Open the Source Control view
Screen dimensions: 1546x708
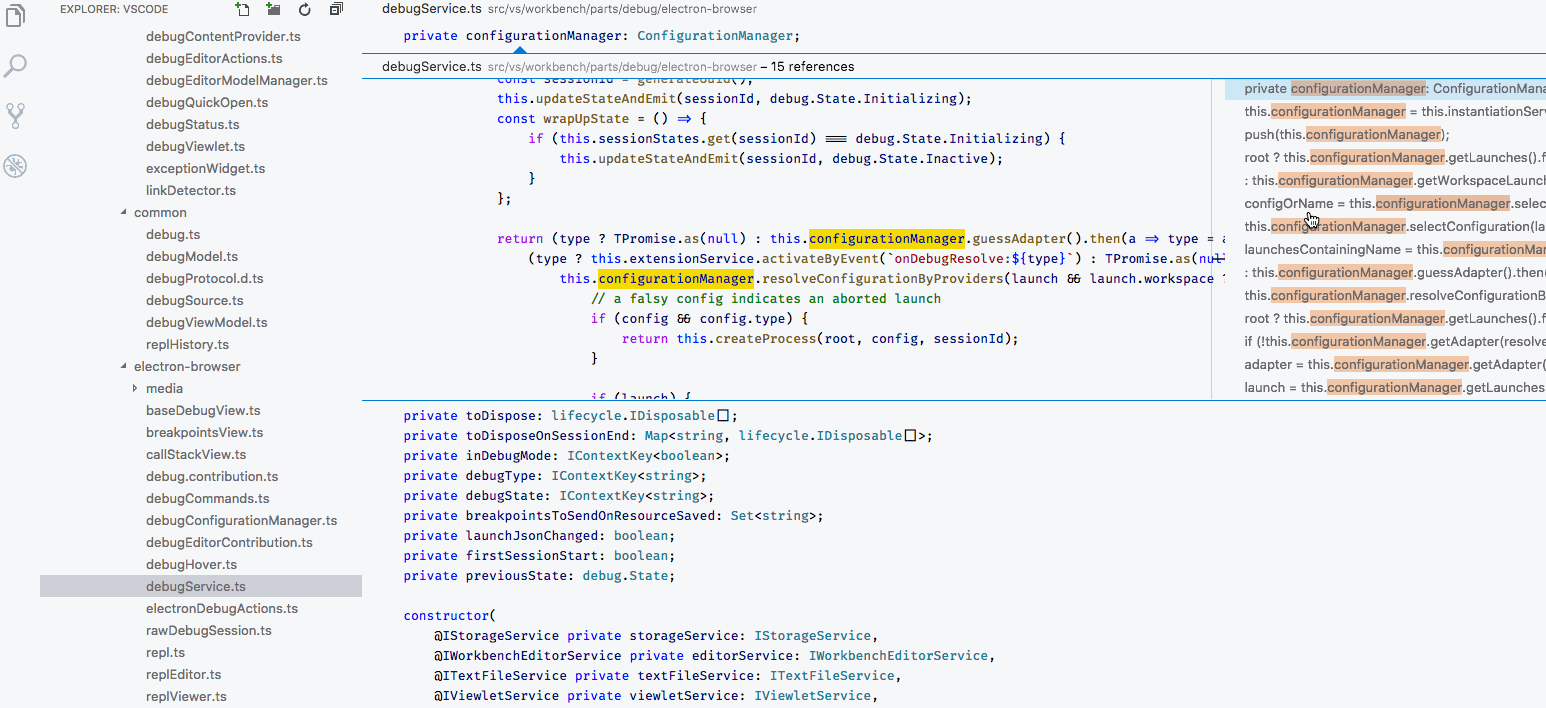[15, 115]
